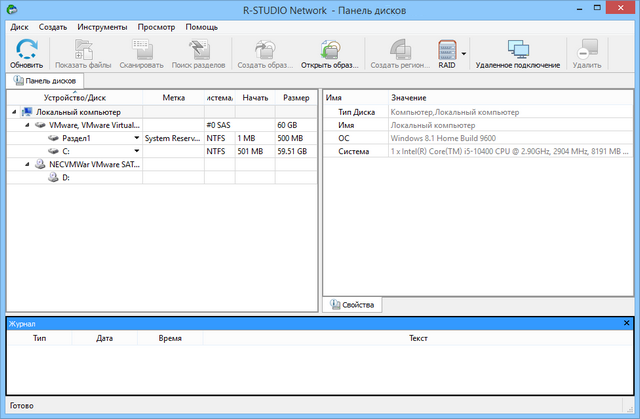Click the Поиск разделов toolbar icon

click(x=198, y=49)
